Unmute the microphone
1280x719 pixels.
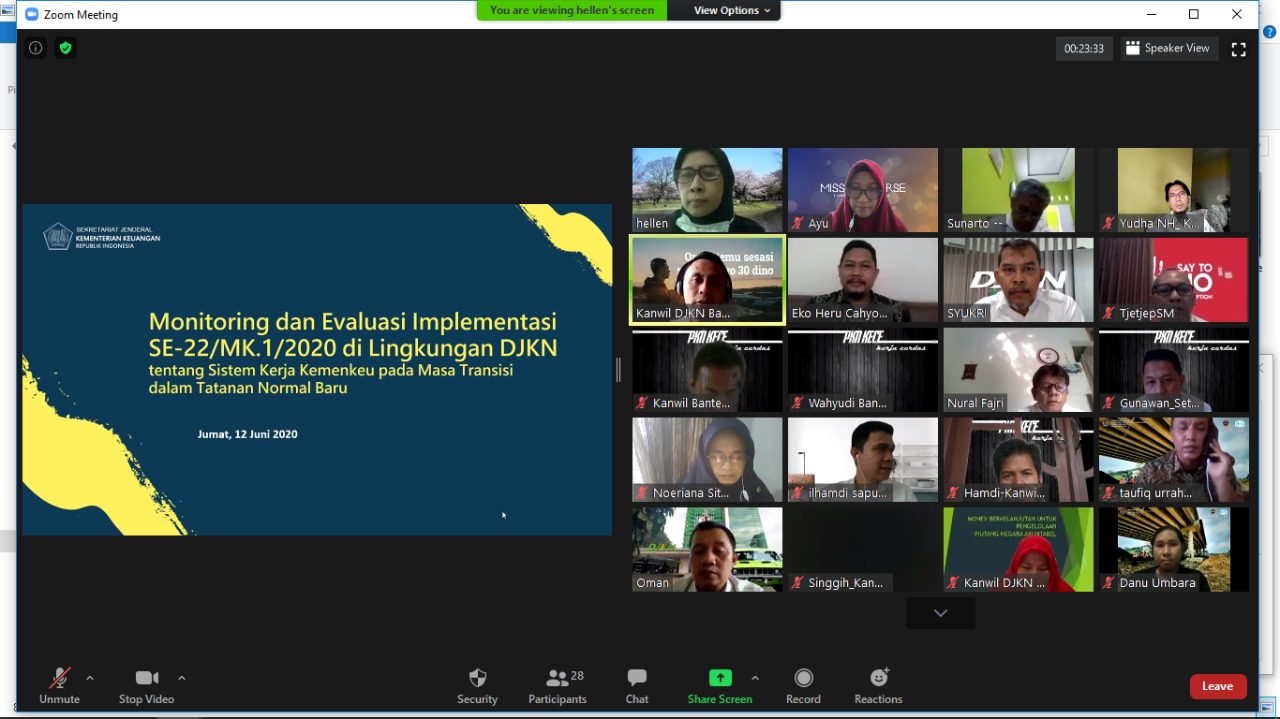[60, 685]
